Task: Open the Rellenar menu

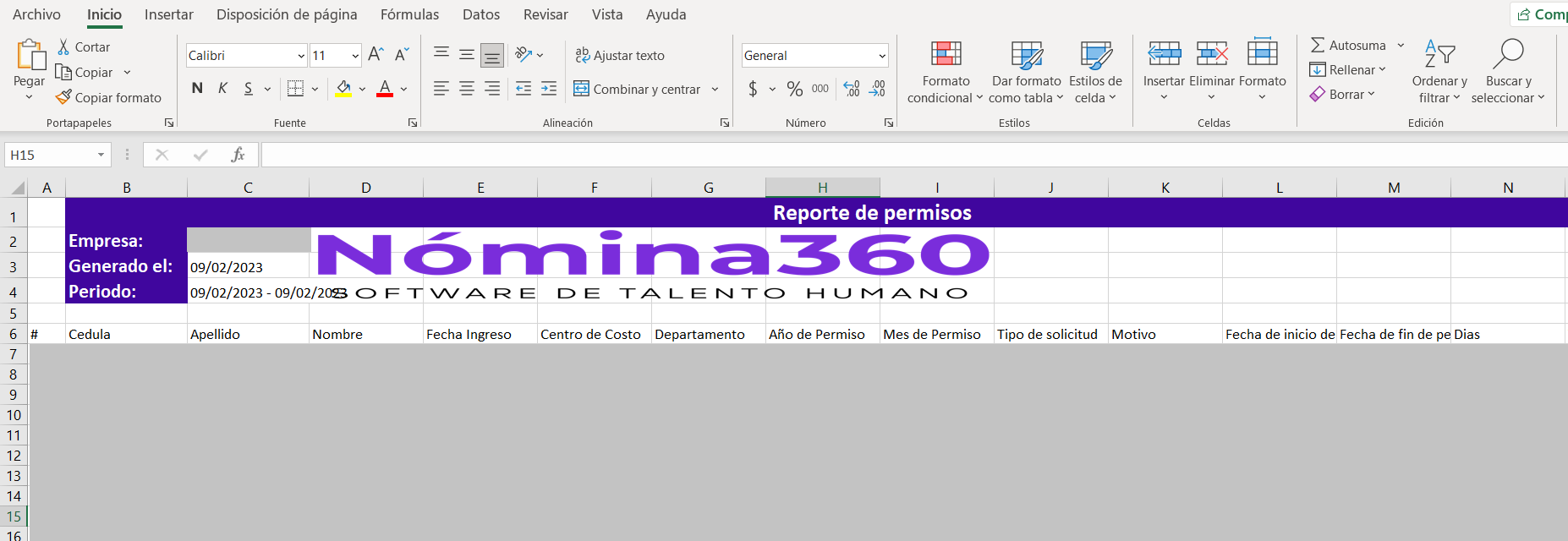Action: click(x=1348, y=70)
